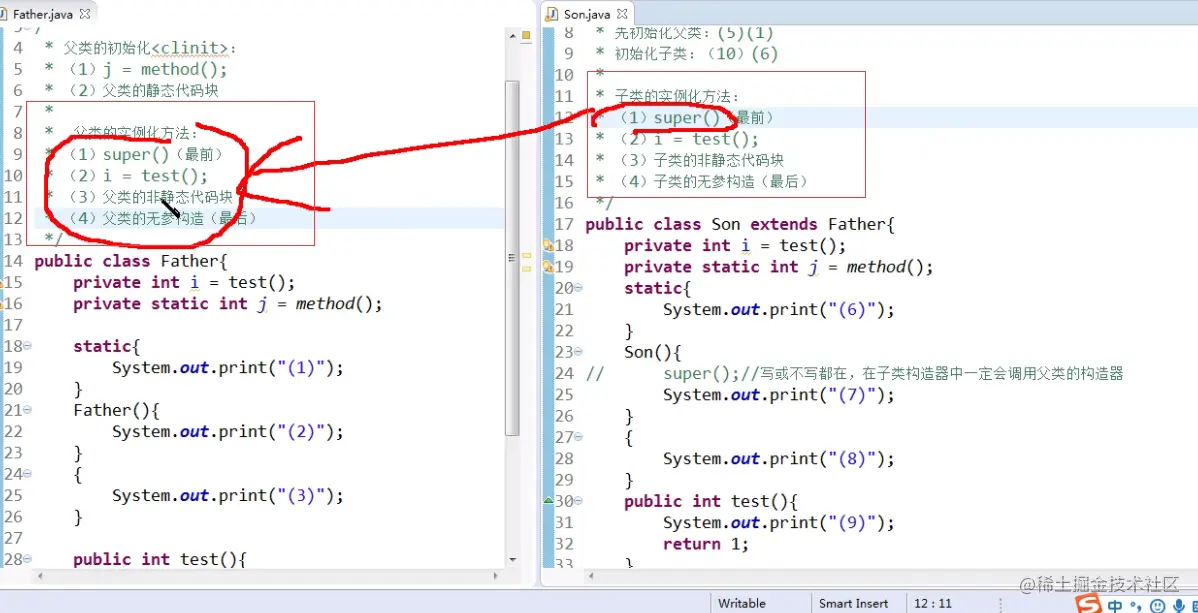Collapse the test() method at Son line 30
The image size is (1198, 613).
pos(578,501)
